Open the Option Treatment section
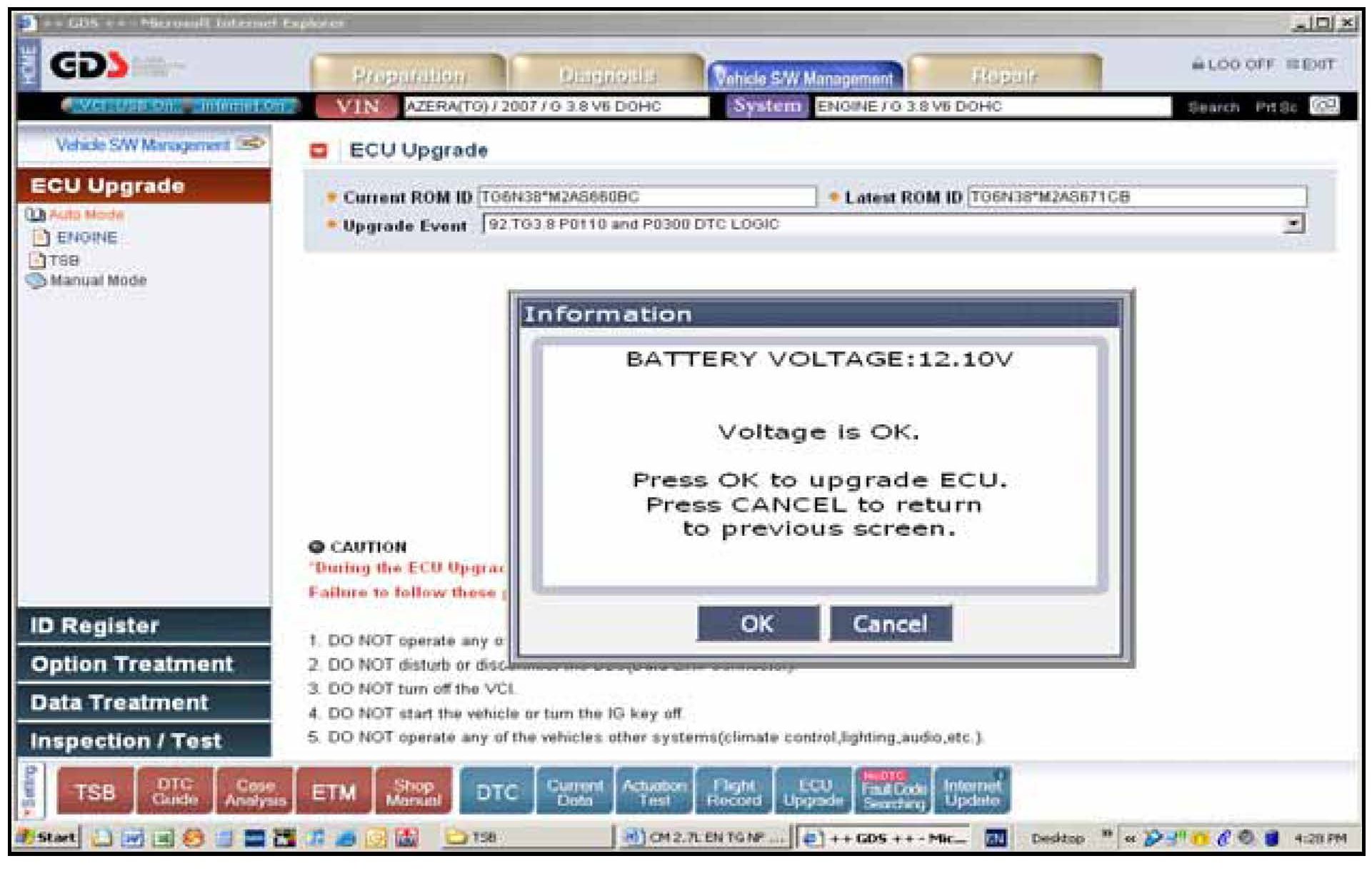 point(132,665)
